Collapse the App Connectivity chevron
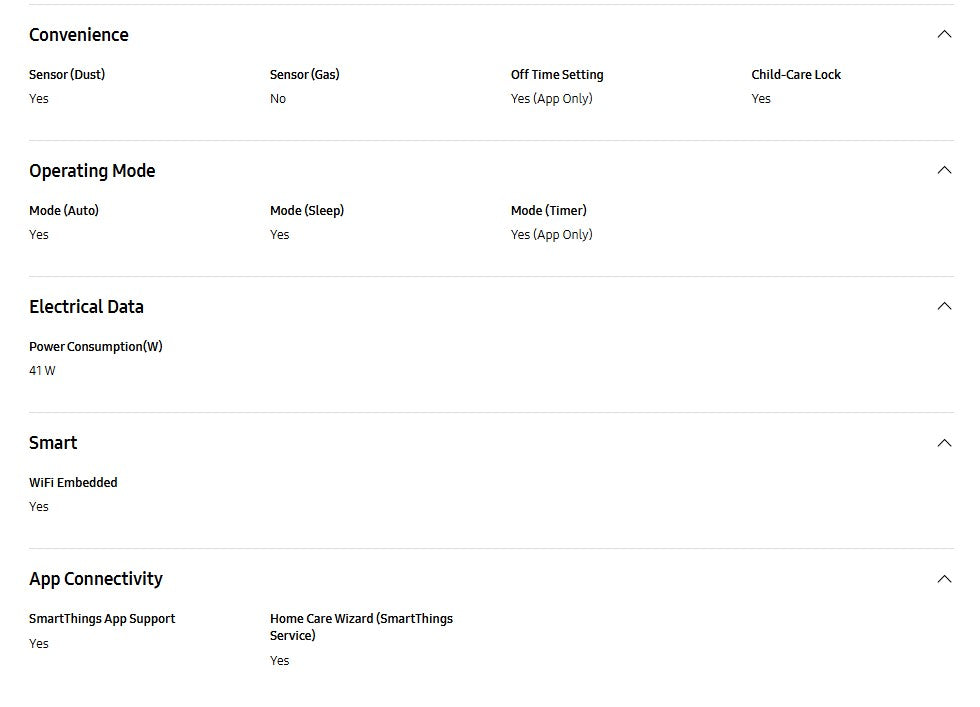 [944, 579]
